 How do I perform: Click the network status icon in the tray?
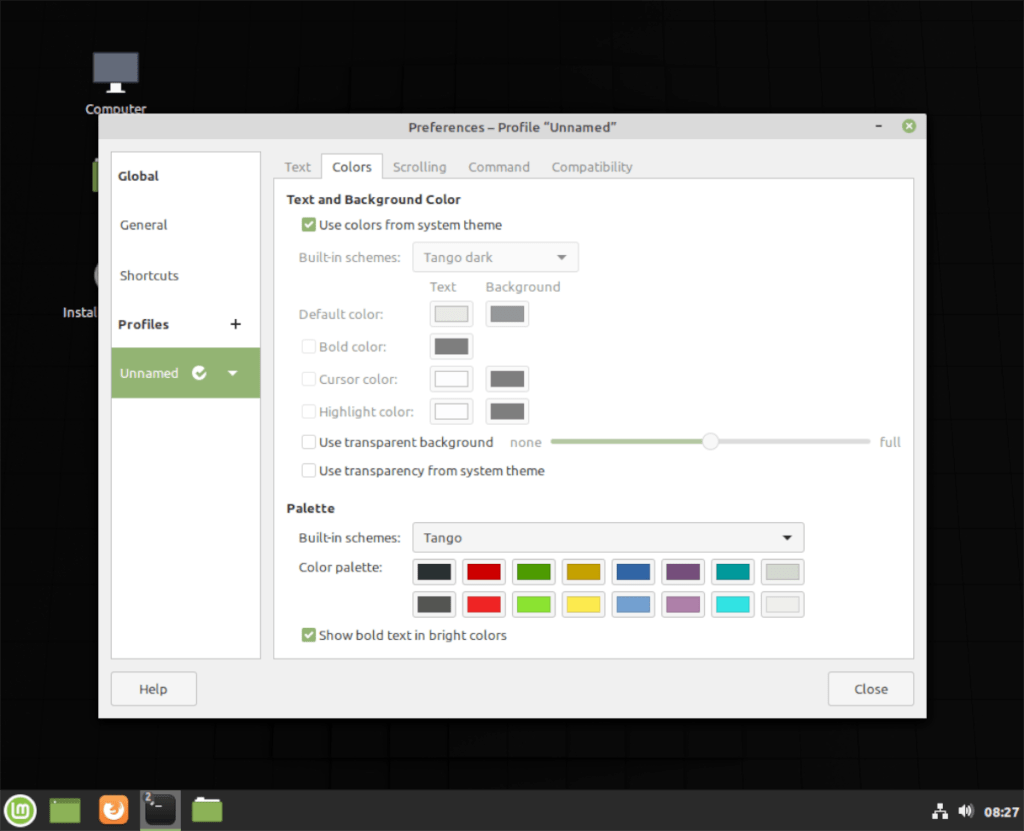pos(940,811)
